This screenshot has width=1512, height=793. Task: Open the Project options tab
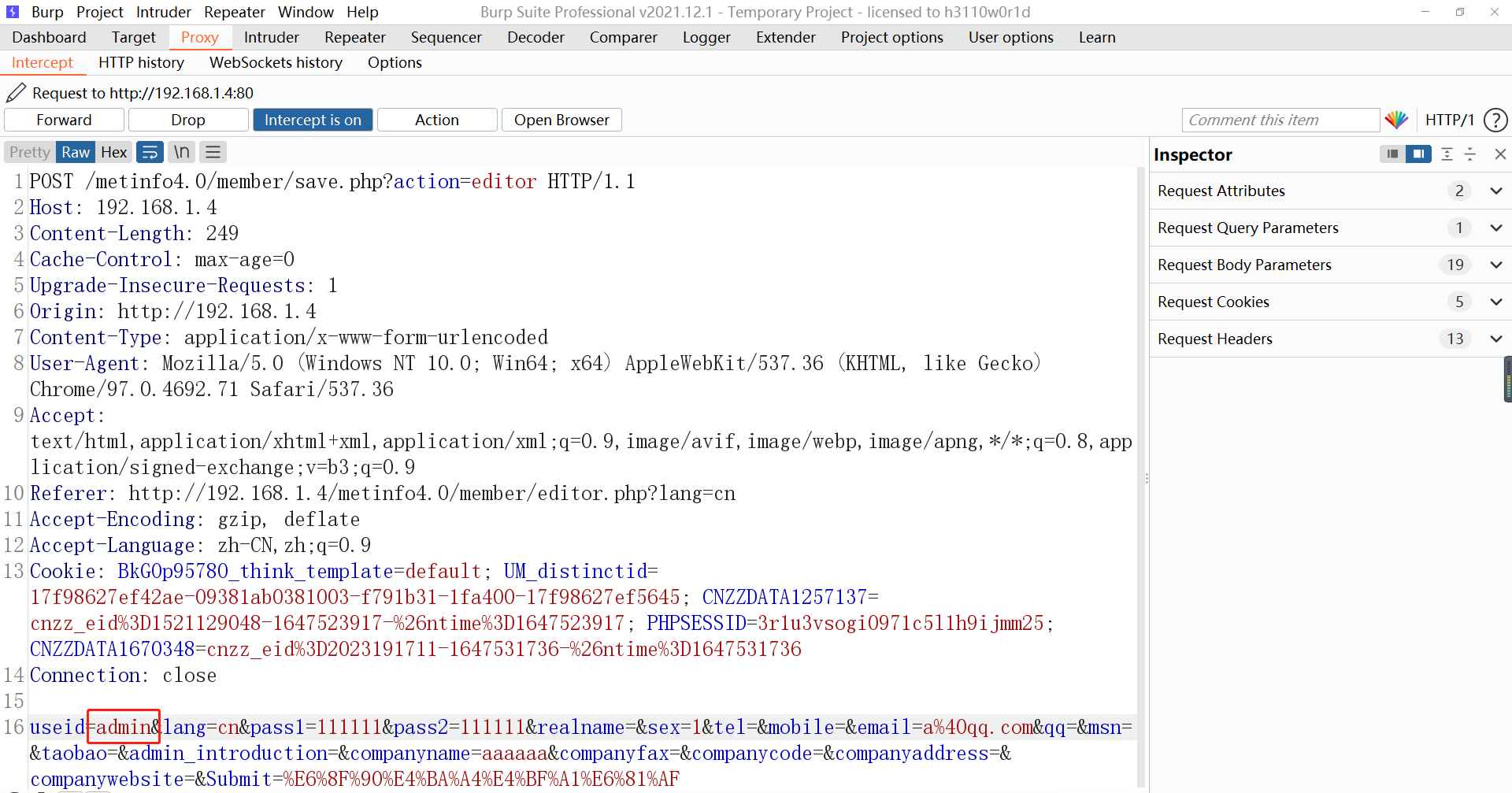[x=892, y=37]
